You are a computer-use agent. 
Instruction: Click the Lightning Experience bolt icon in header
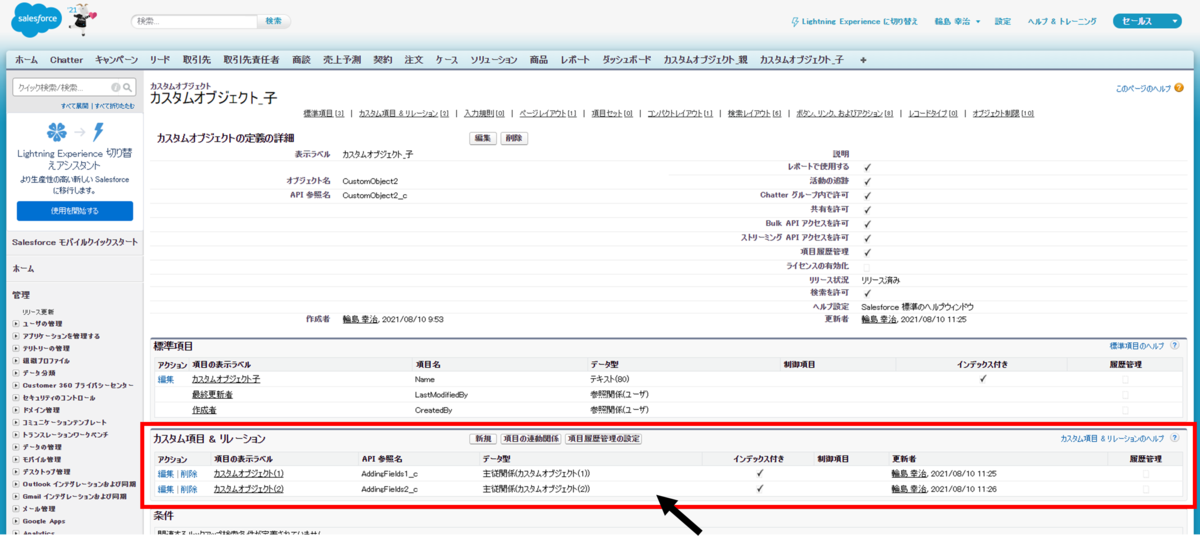point(794,21)
